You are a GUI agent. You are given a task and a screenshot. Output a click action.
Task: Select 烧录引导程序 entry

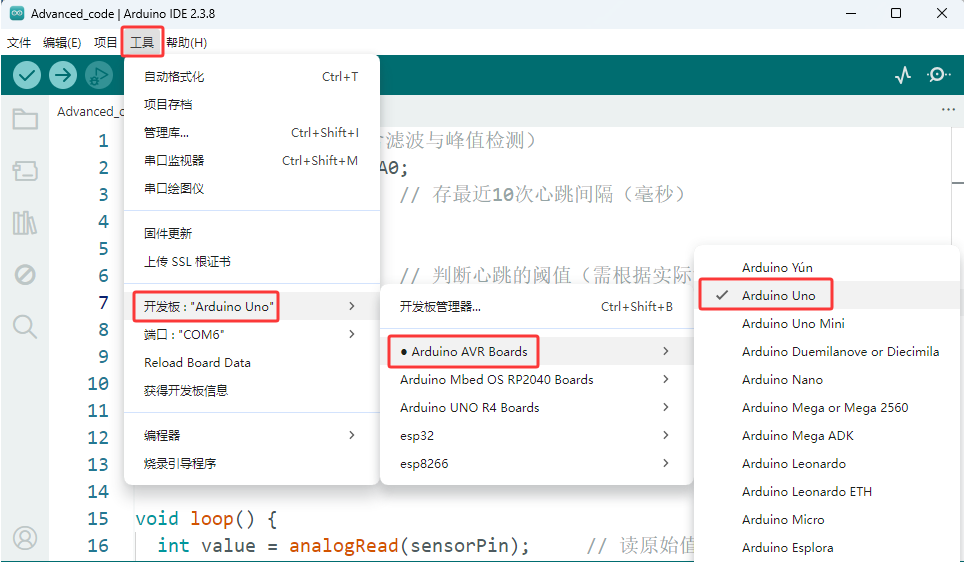click(x=251, y=463)
